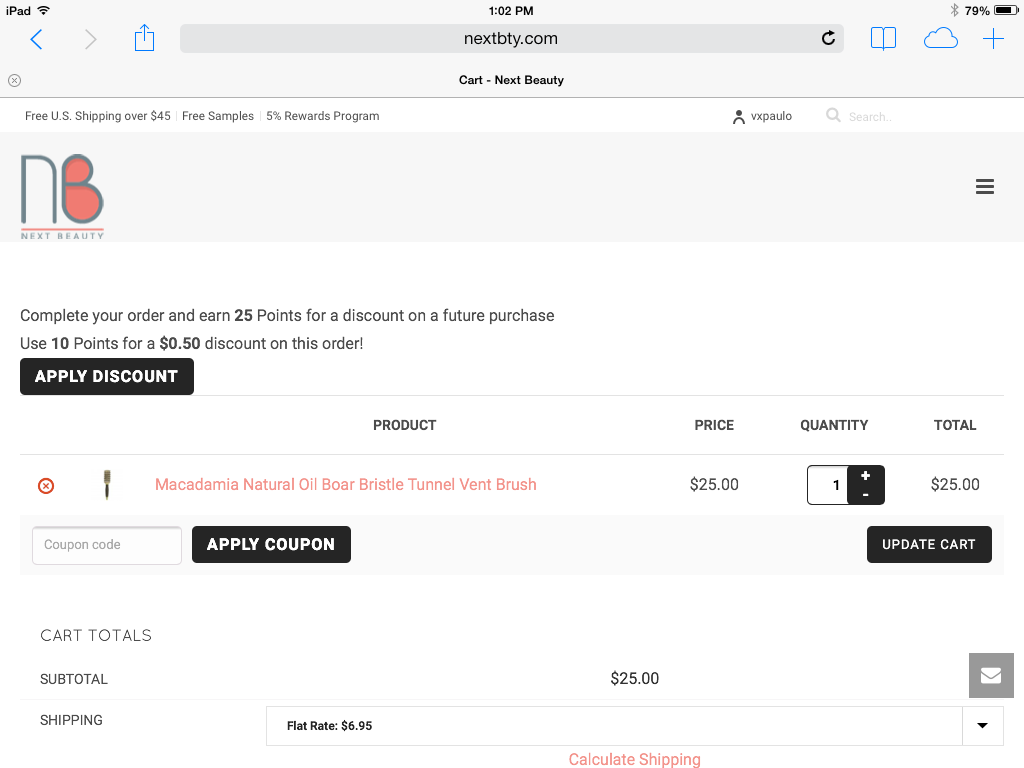Remove the brush from cart
1024x768 pixels.
[46, 486]
